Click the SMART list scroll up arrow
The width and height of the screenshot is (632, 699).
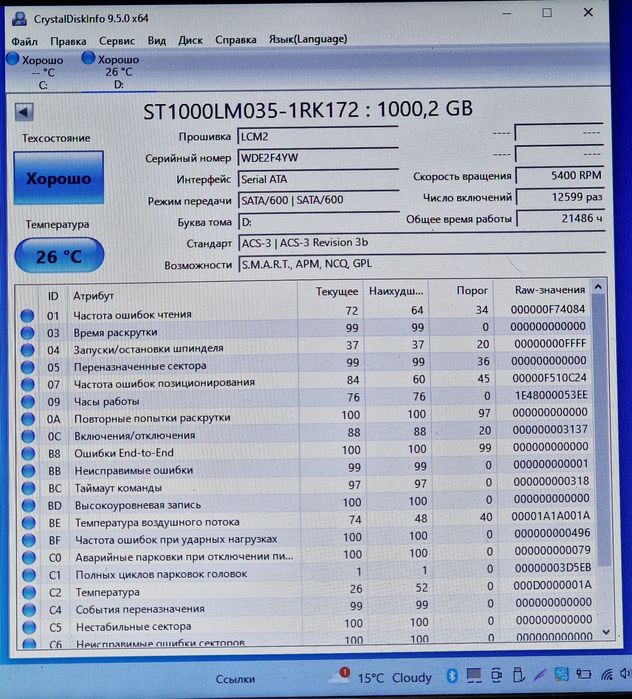pos(598,288)
